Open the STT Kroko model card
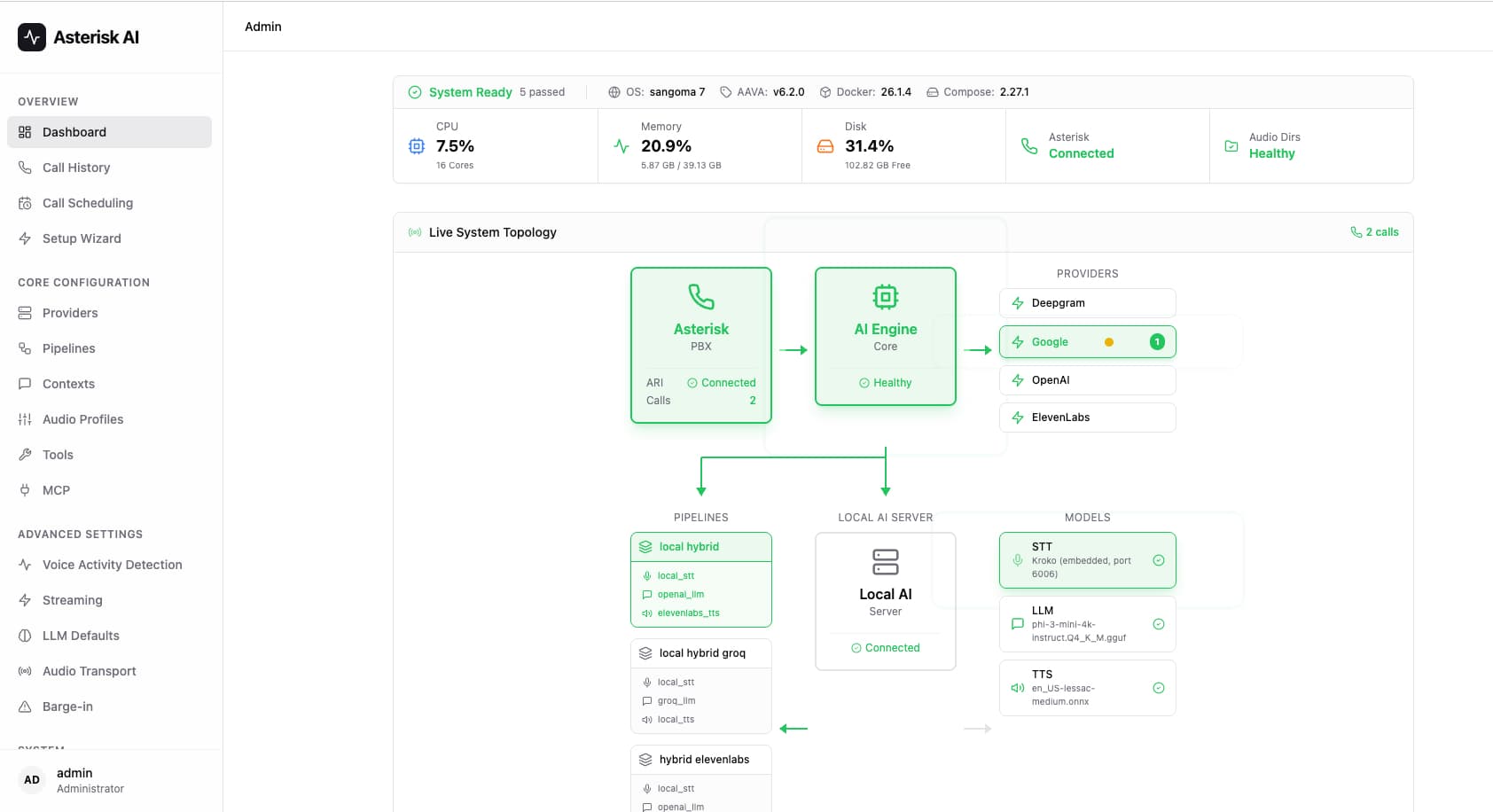Image resolution: width=1493 pixels, height=812 pixels. 1088,560
